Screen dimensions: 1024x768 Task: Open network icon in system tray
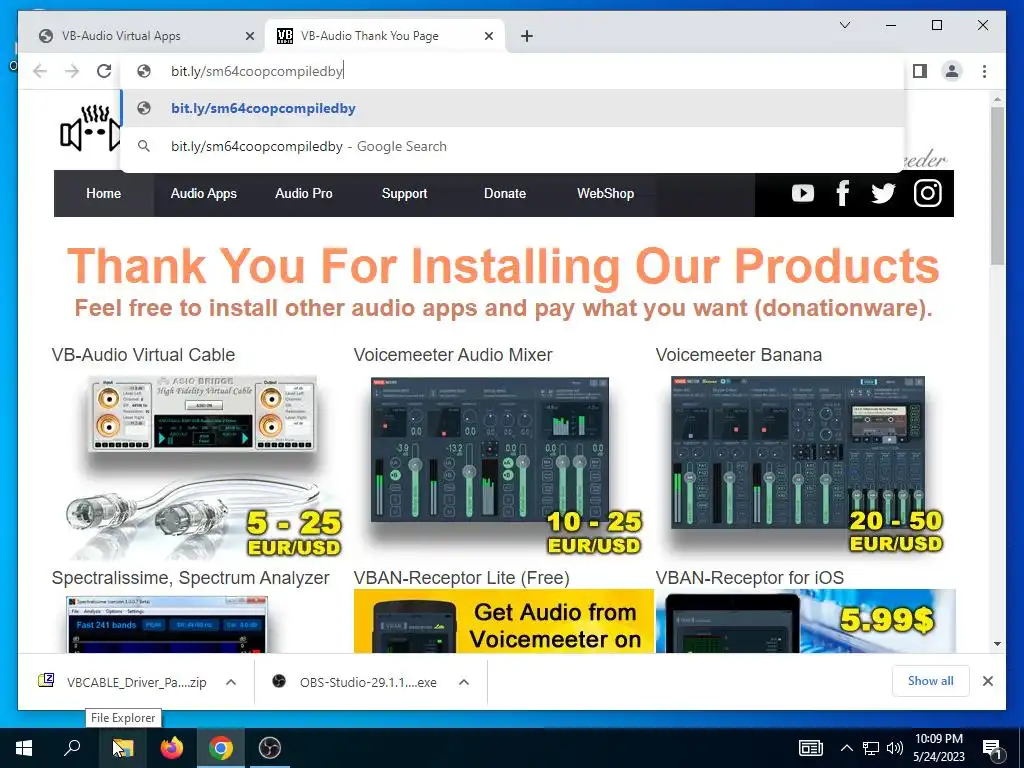(x=871, y=748)
